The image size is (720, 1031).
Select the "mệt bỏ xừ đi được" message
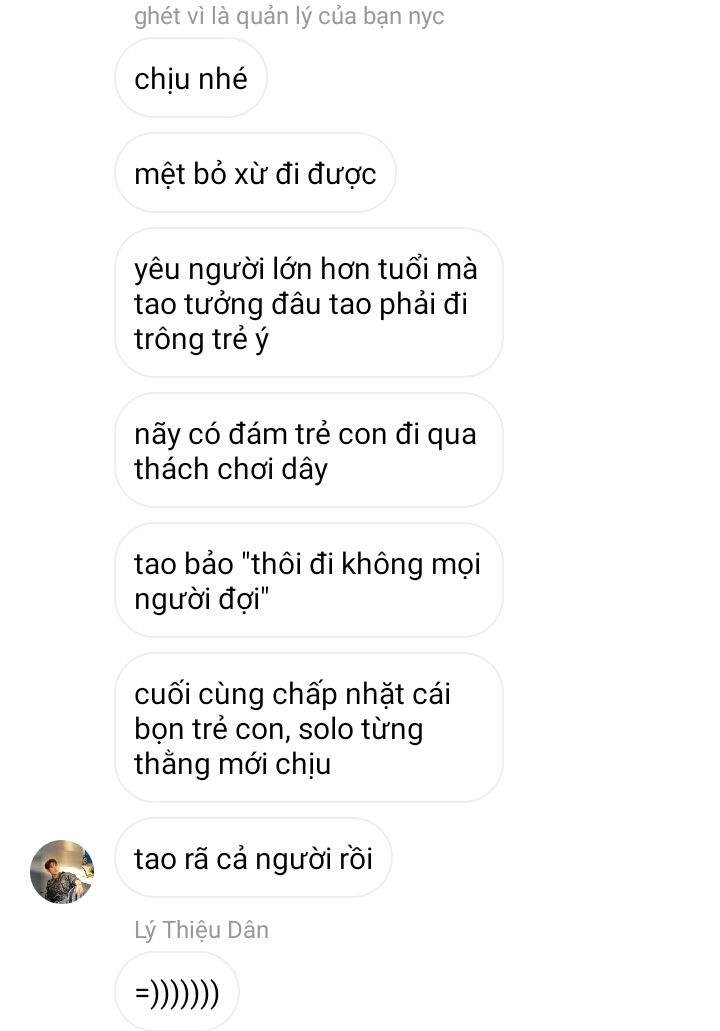[255, 173]
